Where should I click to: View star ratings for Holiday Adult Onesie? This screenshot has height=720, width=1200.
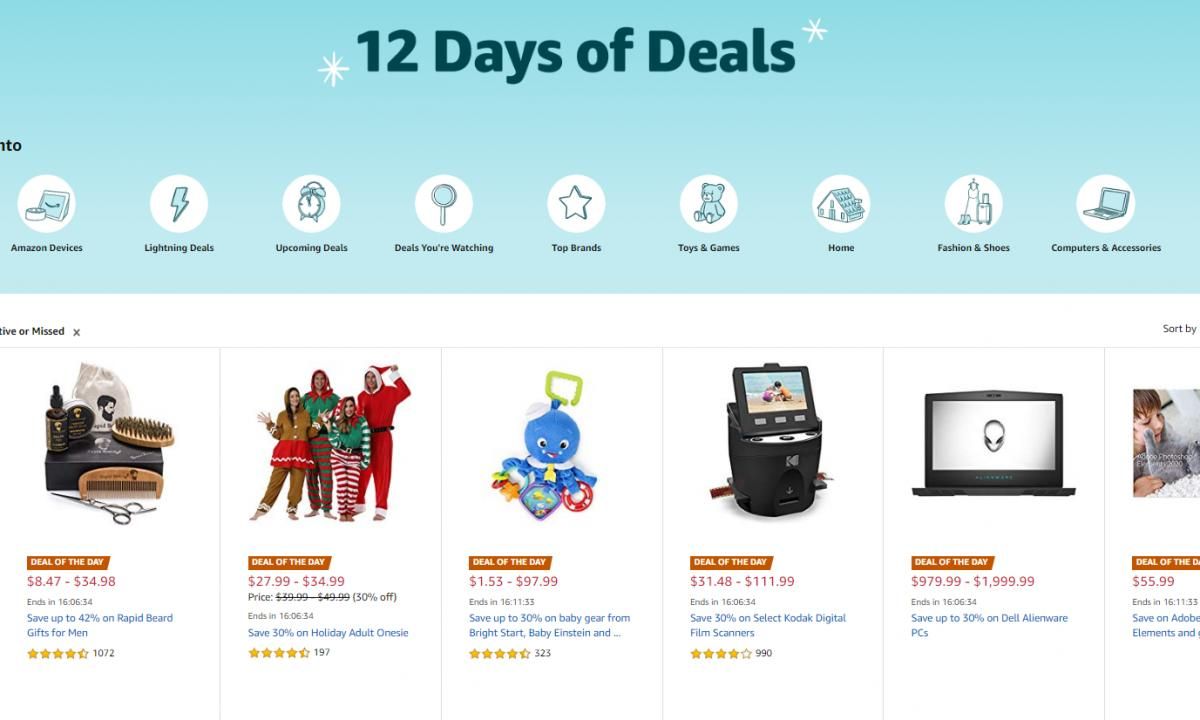coord(279,653)
